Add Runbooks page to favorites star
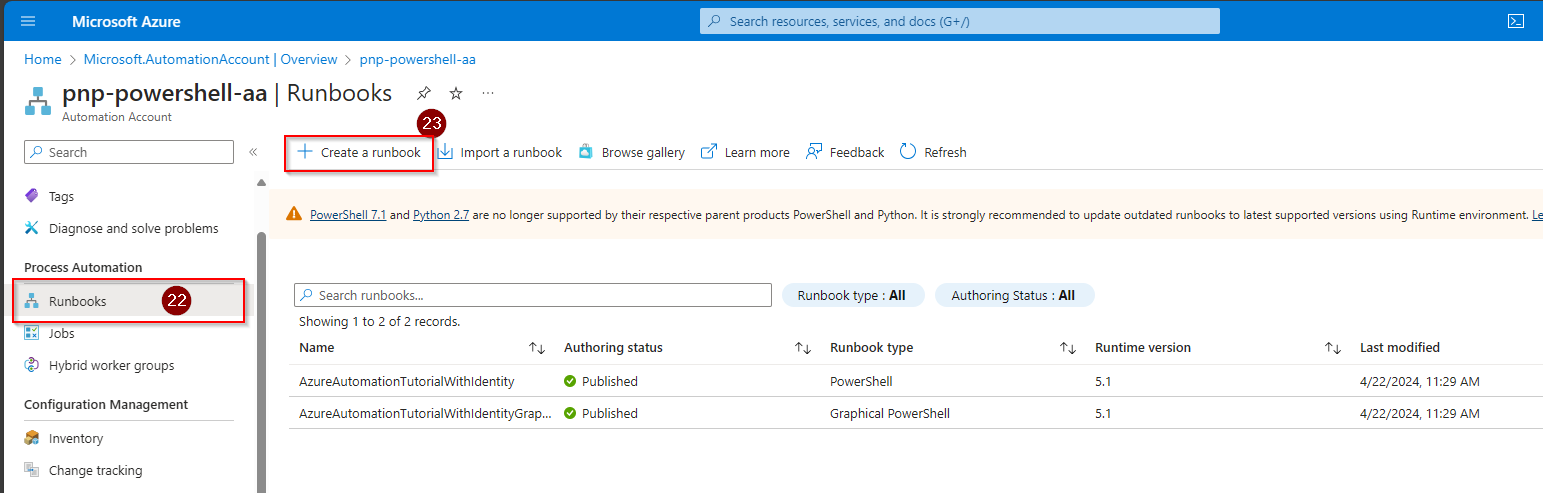Image resolution: width=1543 pixels, height=493 pixels. tap(456, 93)
